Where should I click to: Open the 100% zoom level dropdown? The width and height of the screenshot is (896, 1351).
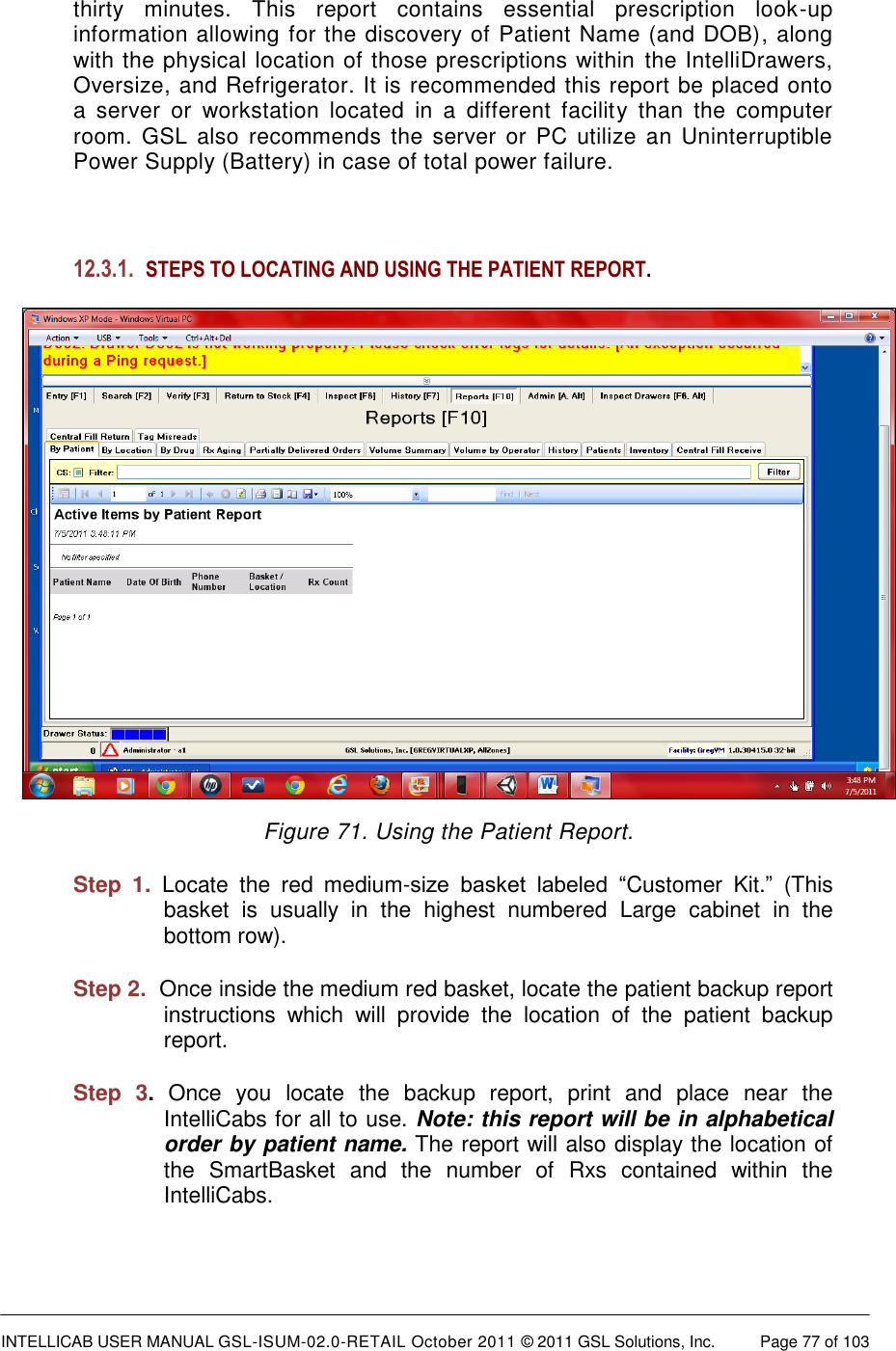[x=416, y=494]
